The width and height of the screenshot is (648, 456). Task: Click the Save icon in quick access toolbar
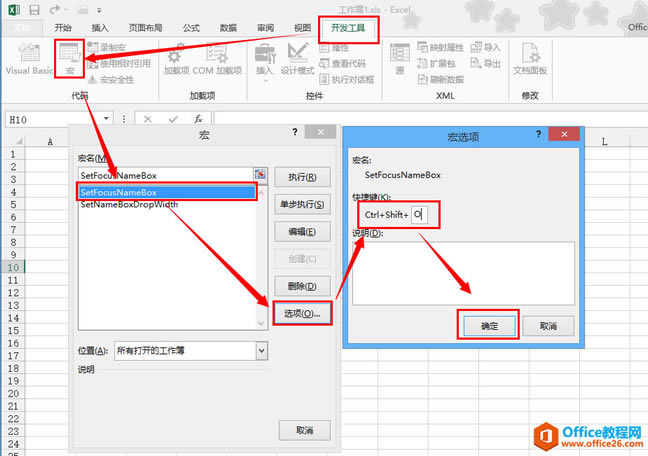coord(34,10)
